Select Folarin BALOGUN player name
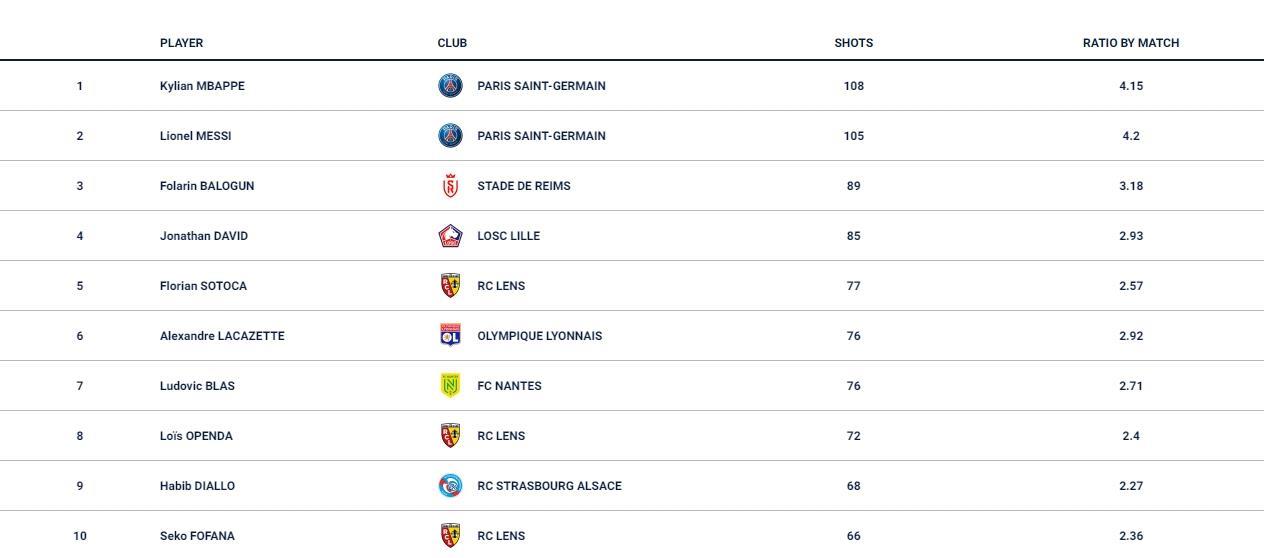The image size is (1264, 558). tap(207, 186)
